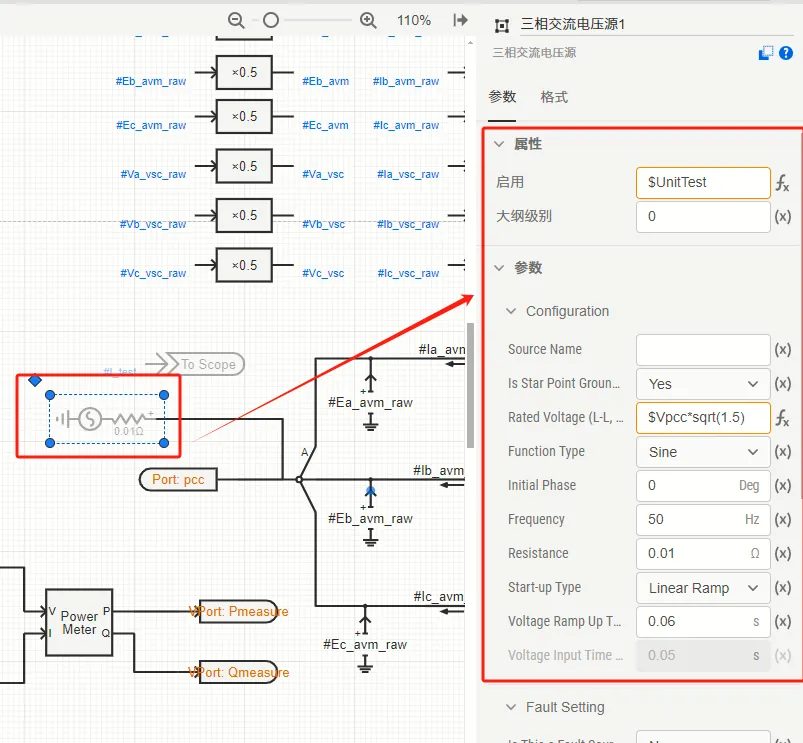The width and height of the screenshot is (803, 743).
Task: Click the collapse side panel arrow icon
Action: [460, 20]
